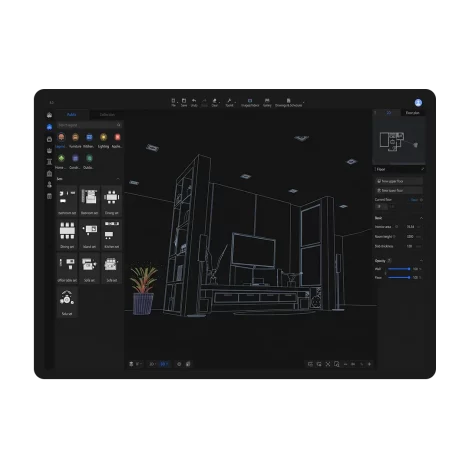Open the File menu in top toolbar
This screenshot has height=469, width=469.
coord(173,102)
